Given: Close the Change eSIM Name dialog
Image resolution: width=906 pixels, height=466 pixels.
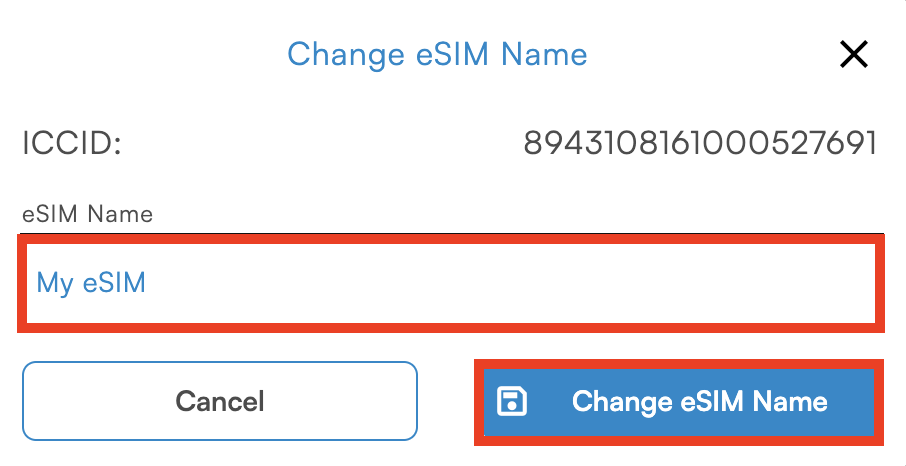Looking at the screenshot, I should (x=853, y=55).
